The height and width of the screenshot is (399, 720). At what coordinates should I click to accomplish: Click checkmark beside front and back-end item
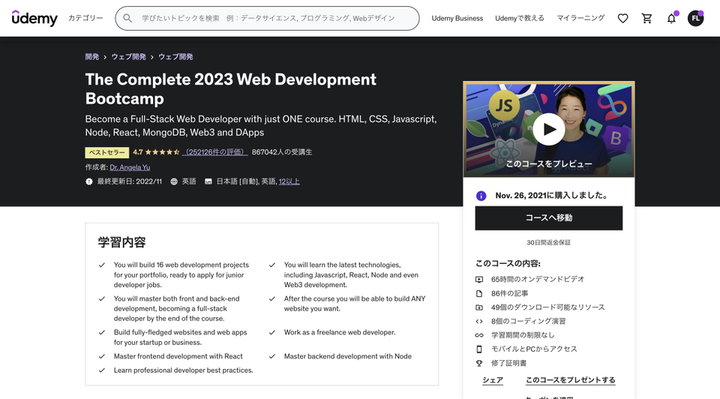[x=102, y=298]
